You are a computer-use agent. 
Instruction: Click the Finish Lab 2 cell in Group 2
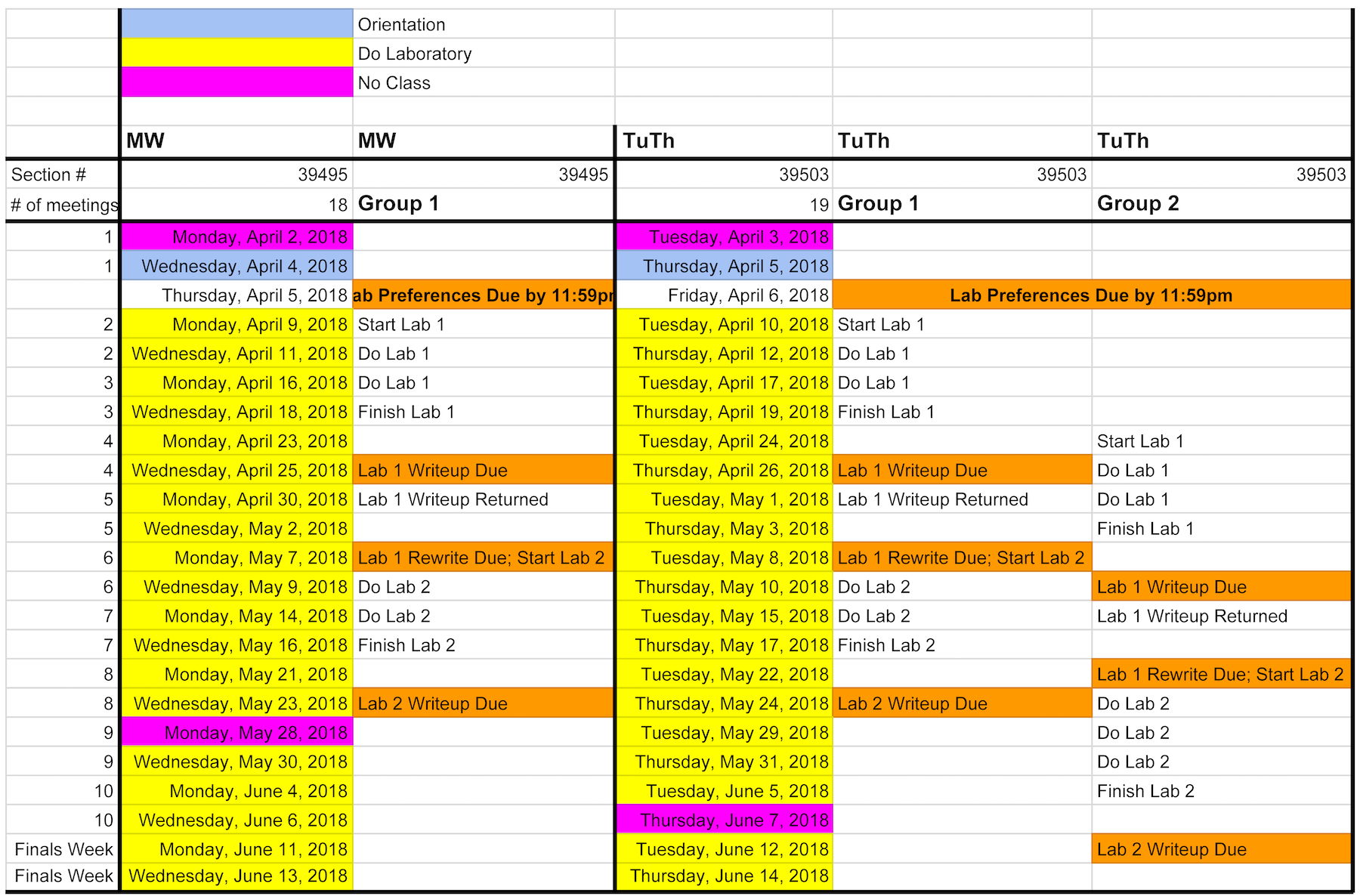point(1222,791)
